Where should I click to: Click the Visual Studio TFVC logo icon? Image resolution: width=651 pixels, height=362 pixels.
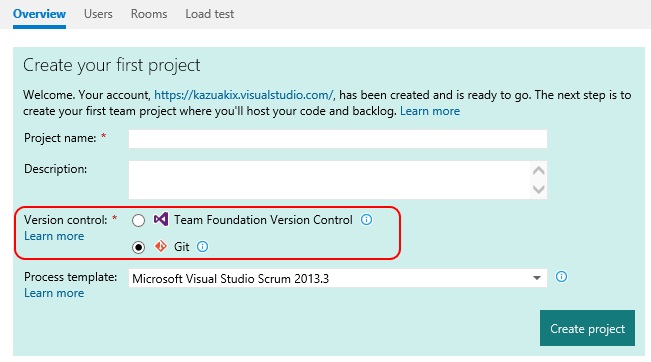(161, 219)
